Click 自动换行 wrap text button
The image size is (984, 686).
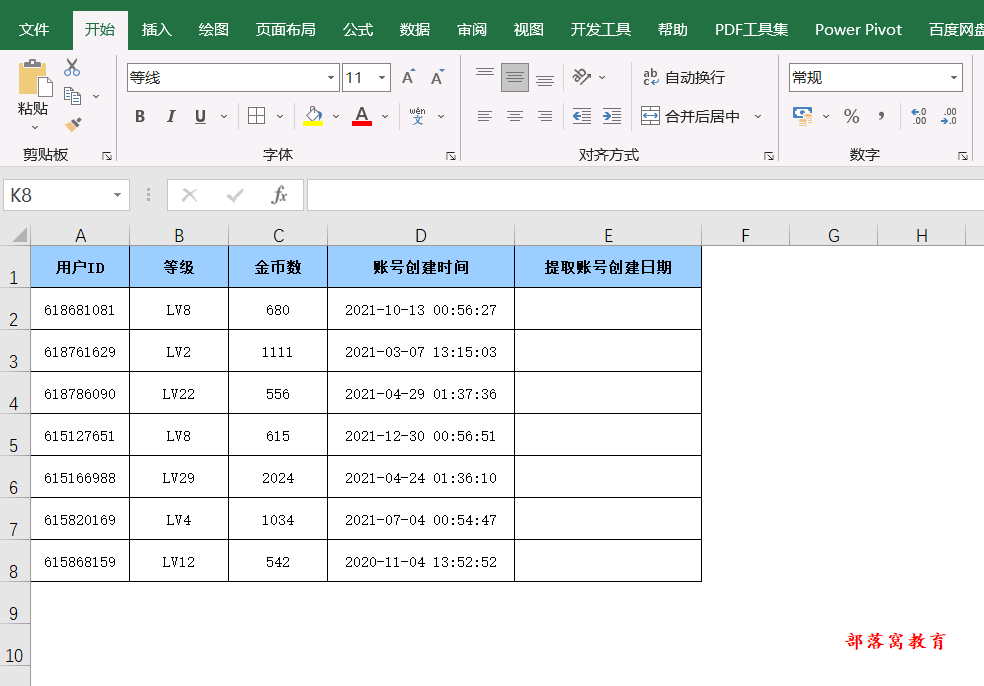(x=684, y=77)
